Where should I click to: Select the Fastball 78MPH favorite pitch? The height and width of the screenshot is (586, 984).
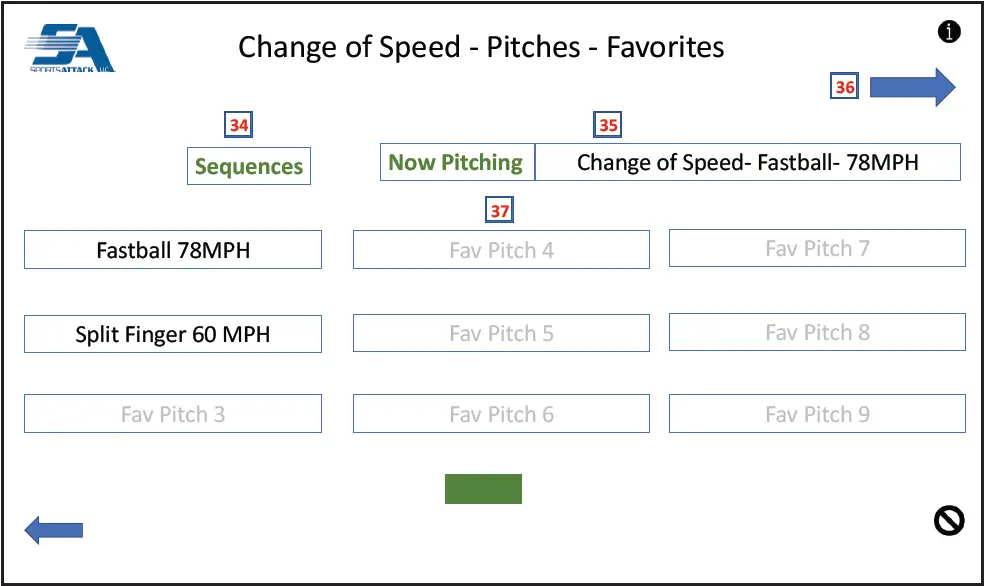[x=173, y=250]
